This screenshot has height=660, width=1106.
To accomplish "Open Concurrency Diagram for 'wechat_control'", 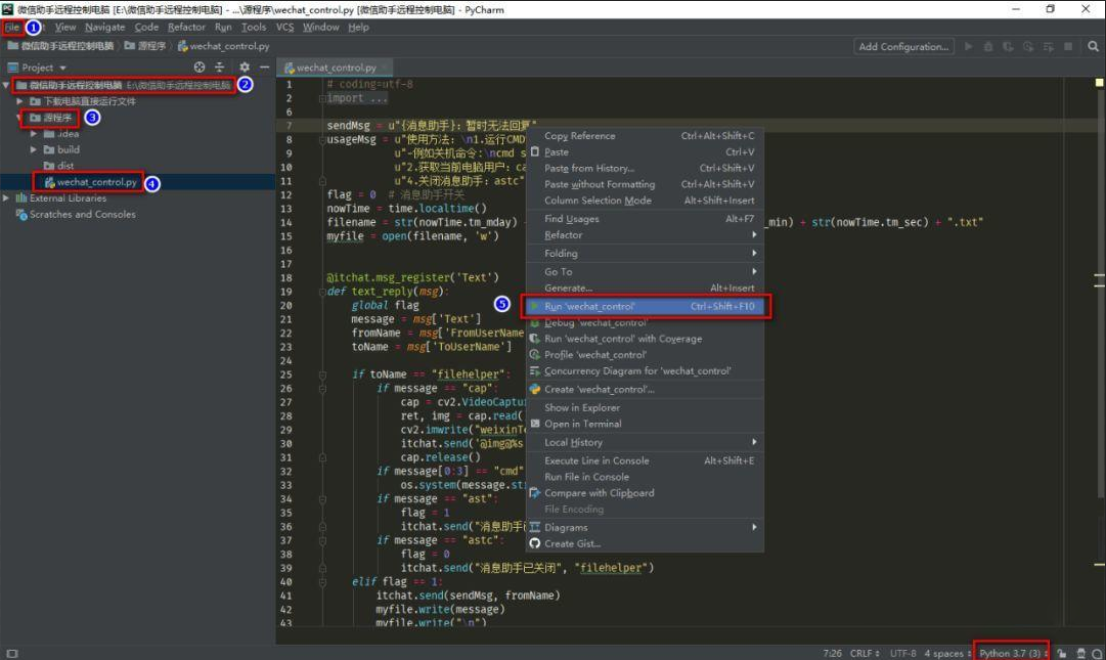I will [645, 371].
